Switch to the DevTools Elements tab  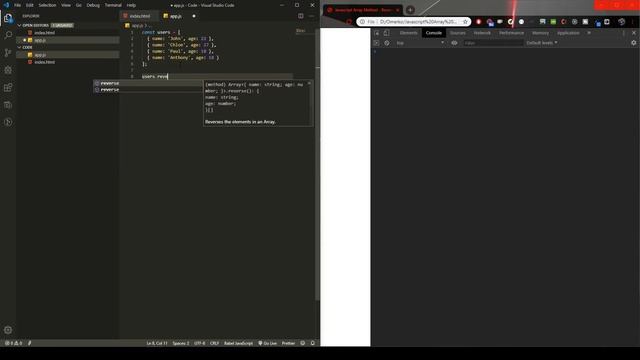pos(408,33)
